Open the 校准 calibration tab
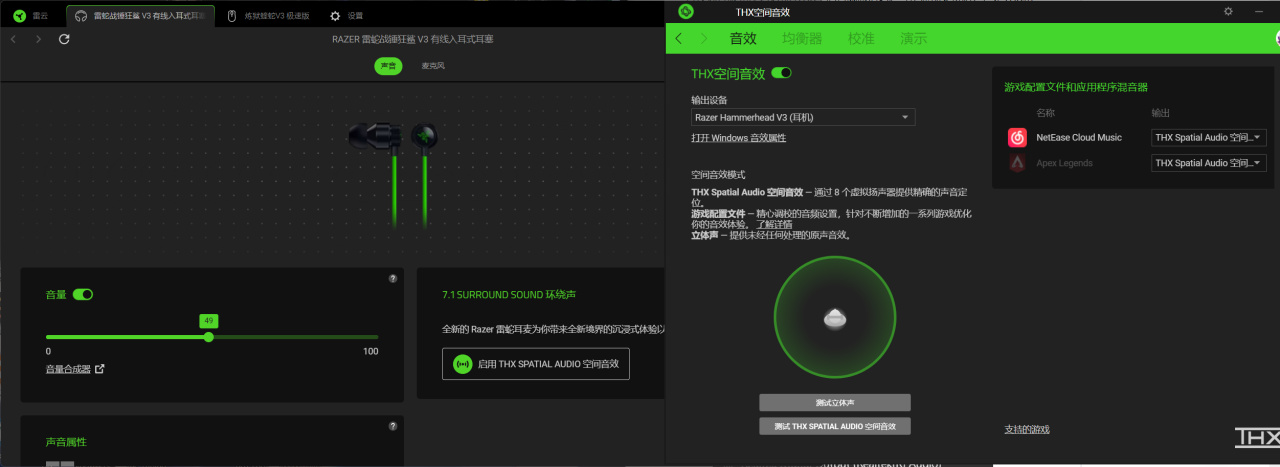 pos(861,38)
